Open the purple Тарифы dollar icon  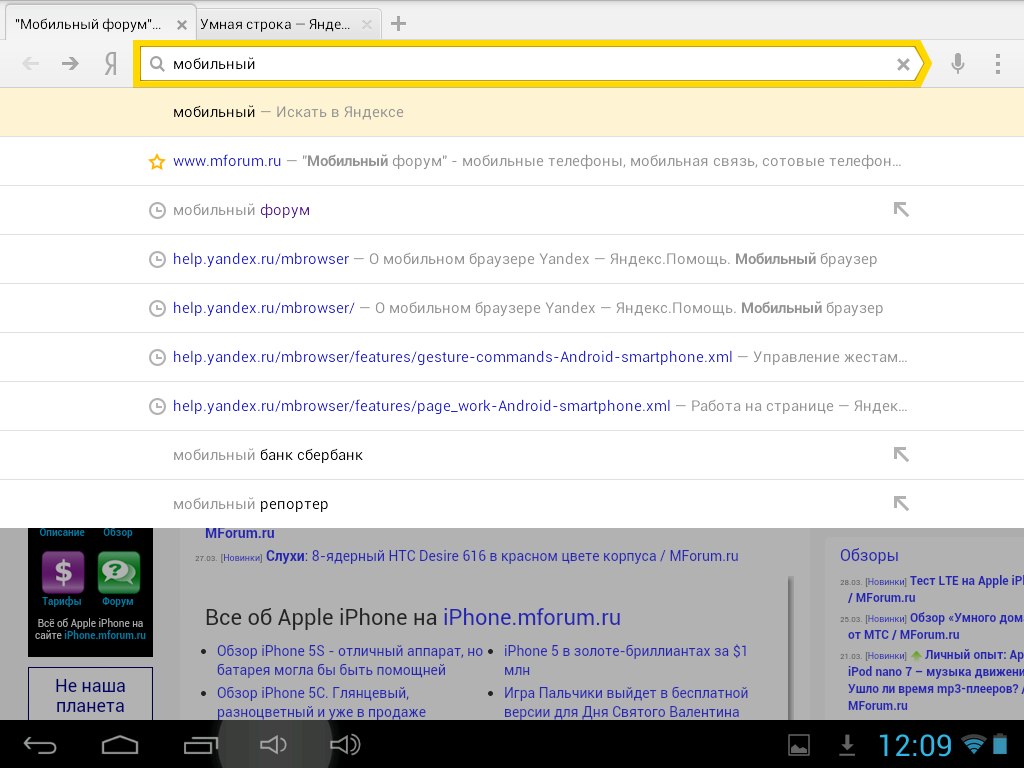(63, 572)
